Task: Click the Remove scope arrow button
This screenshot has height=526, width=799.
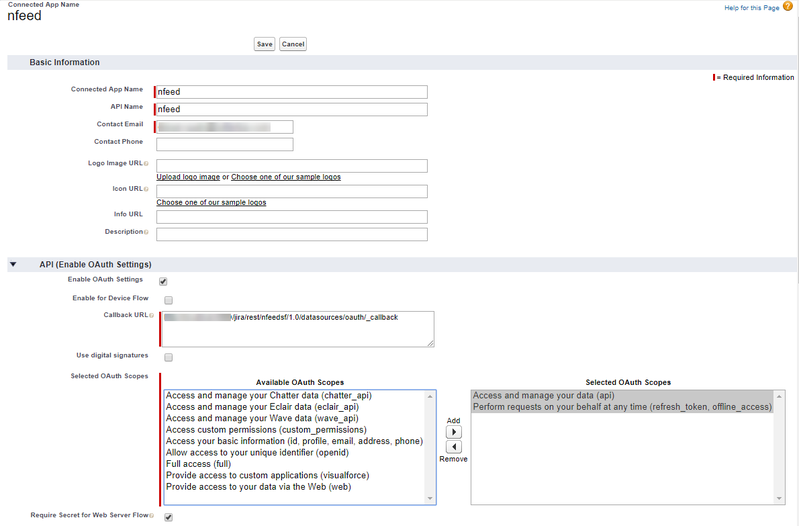Action: [x=453, y=447]
